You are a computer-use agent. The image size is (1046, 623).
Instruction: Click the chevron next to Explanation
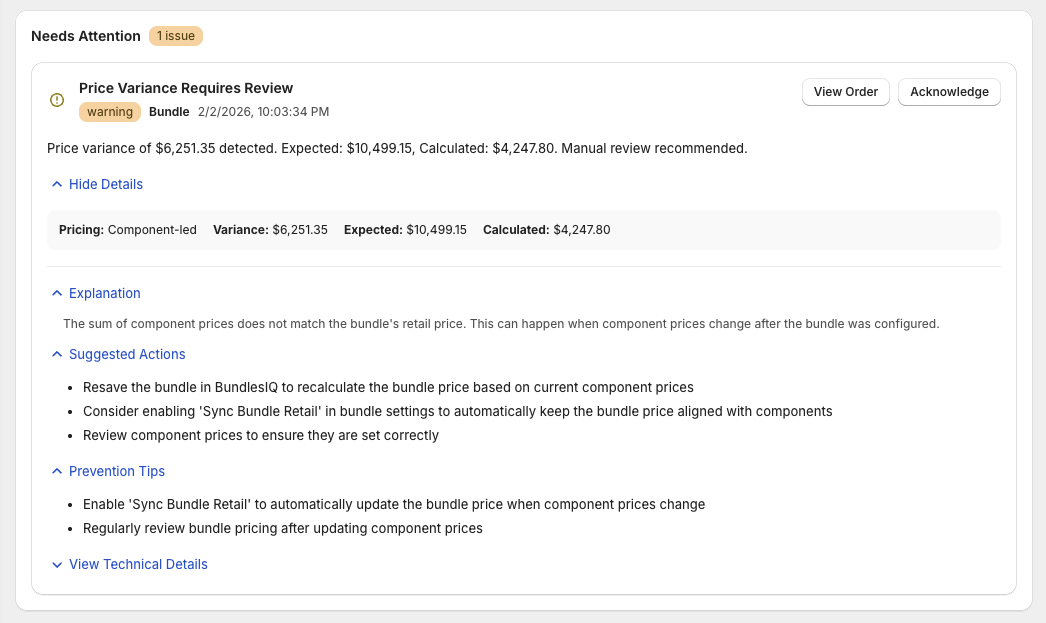point(57,293)
